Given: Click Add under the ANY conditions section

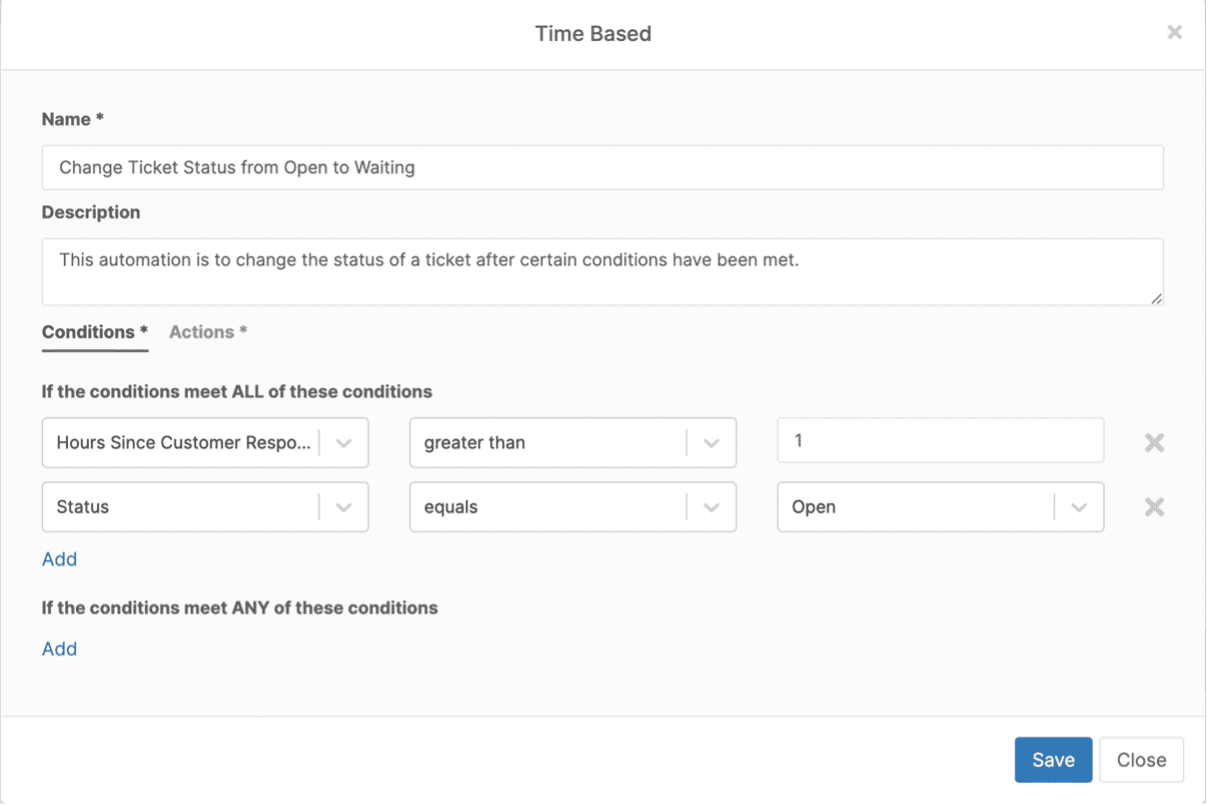Looking at the screenshot, I should 59,648.
